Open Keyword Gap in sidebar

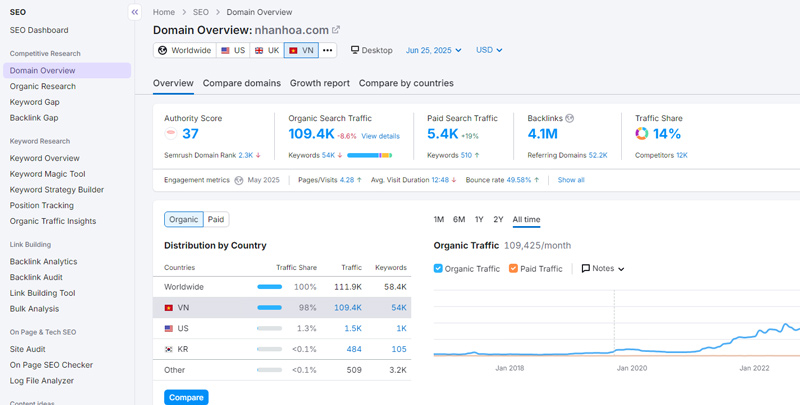point(35,102)
